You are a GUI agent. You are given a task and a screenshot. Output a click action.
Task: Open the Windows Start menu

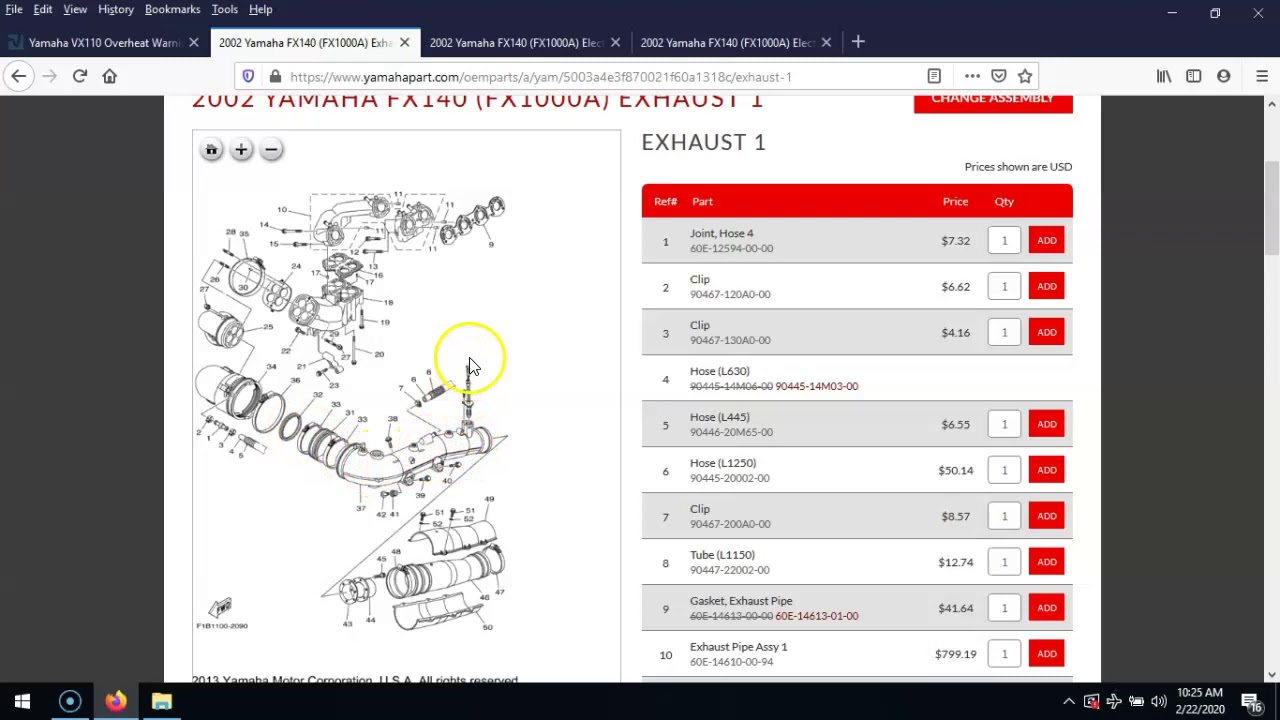pos(22,701)
